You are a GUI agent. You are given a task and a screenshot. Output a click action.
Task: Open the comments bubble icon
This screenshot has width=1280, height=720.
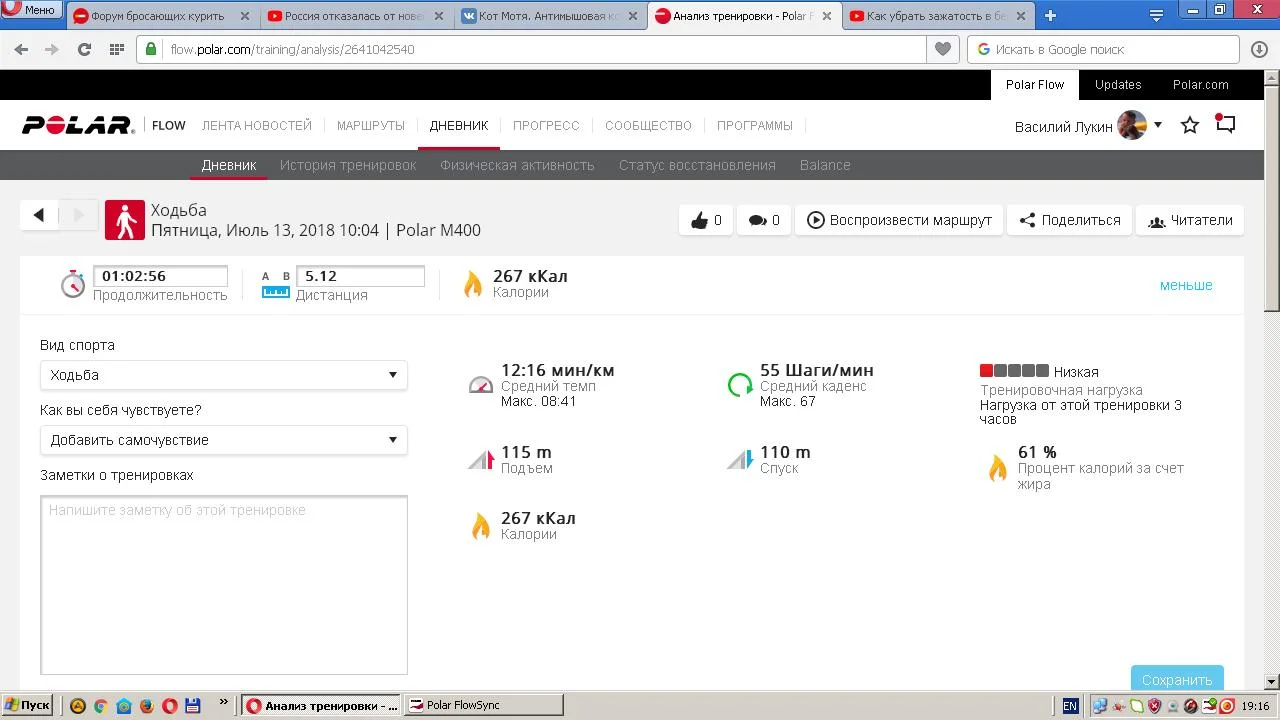[764, 220]
